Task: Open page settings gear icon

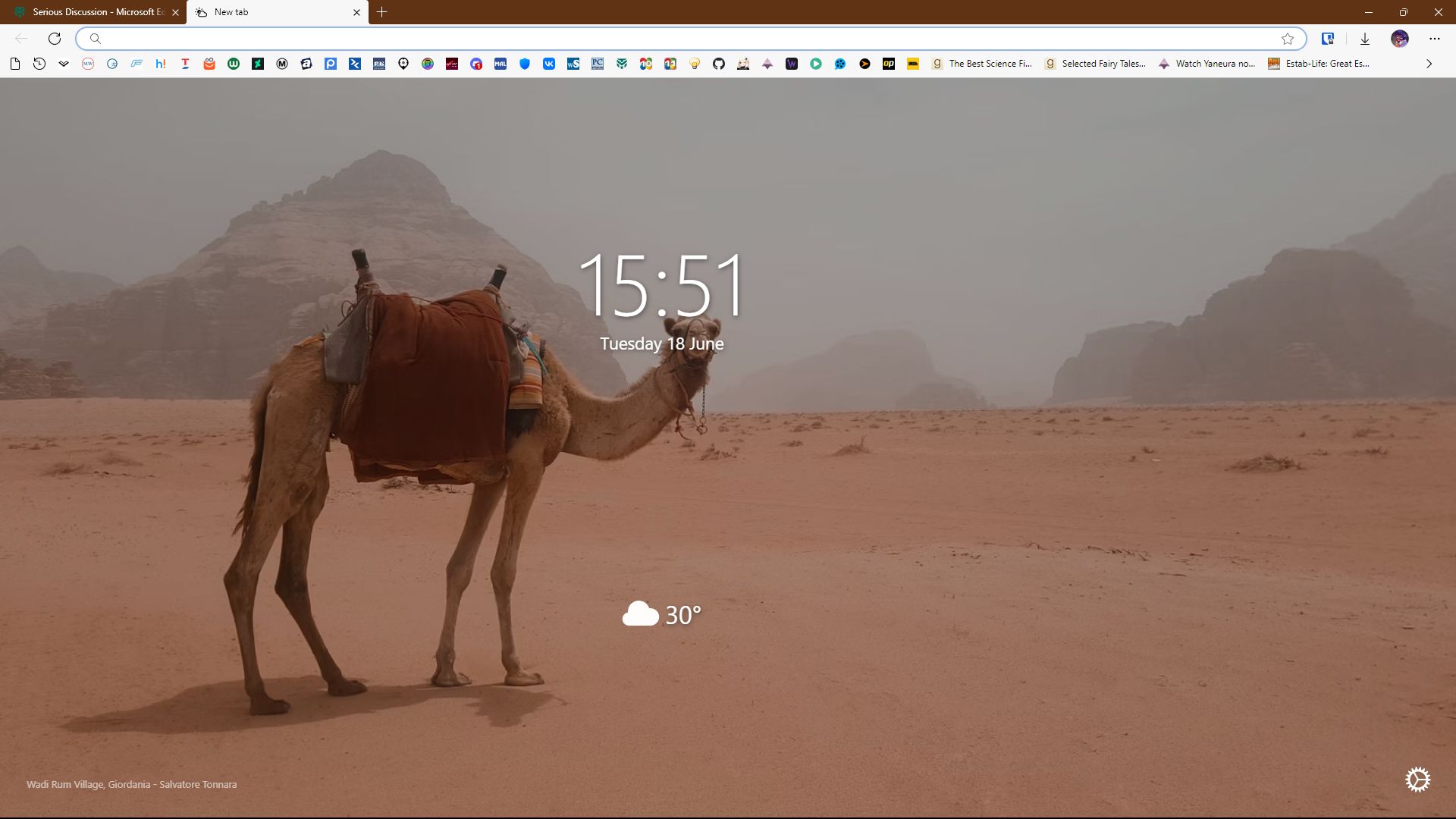Action: 1417,780
